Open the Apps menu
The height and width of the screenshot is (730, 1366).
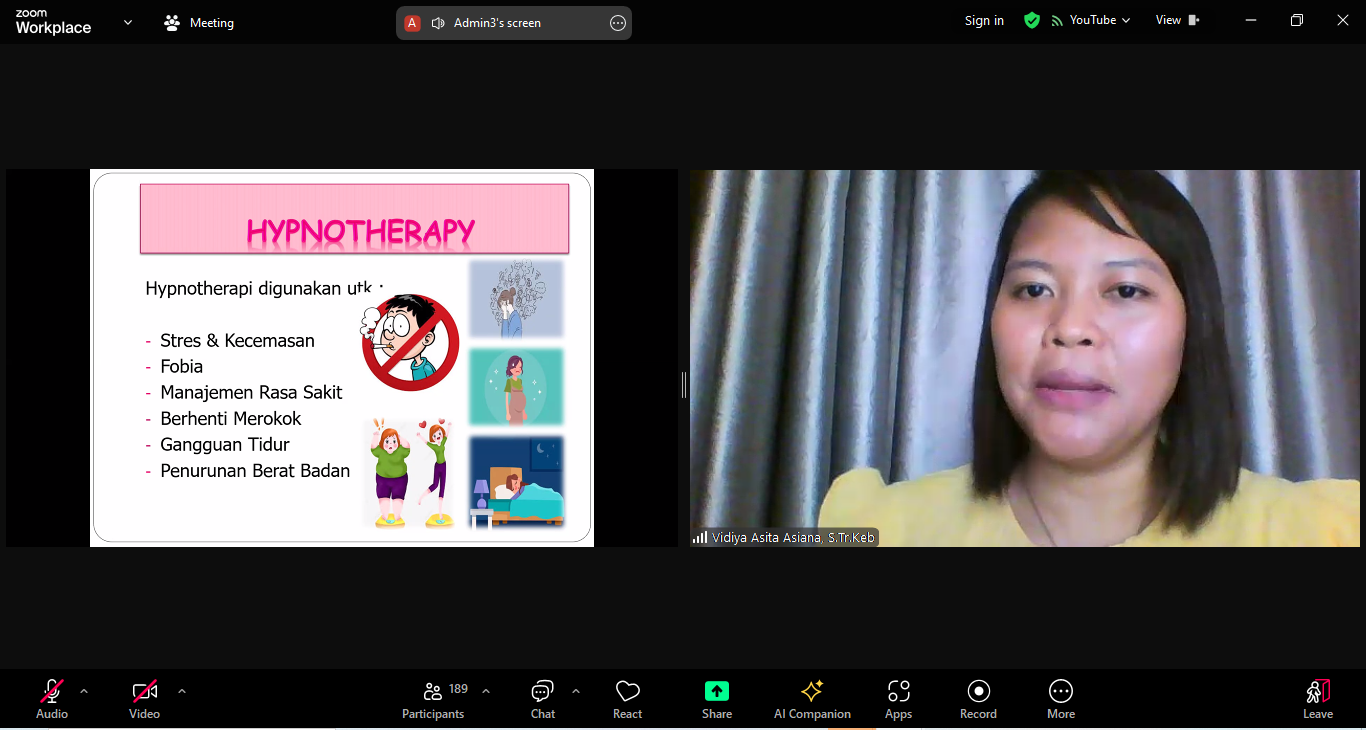point(899,699)
